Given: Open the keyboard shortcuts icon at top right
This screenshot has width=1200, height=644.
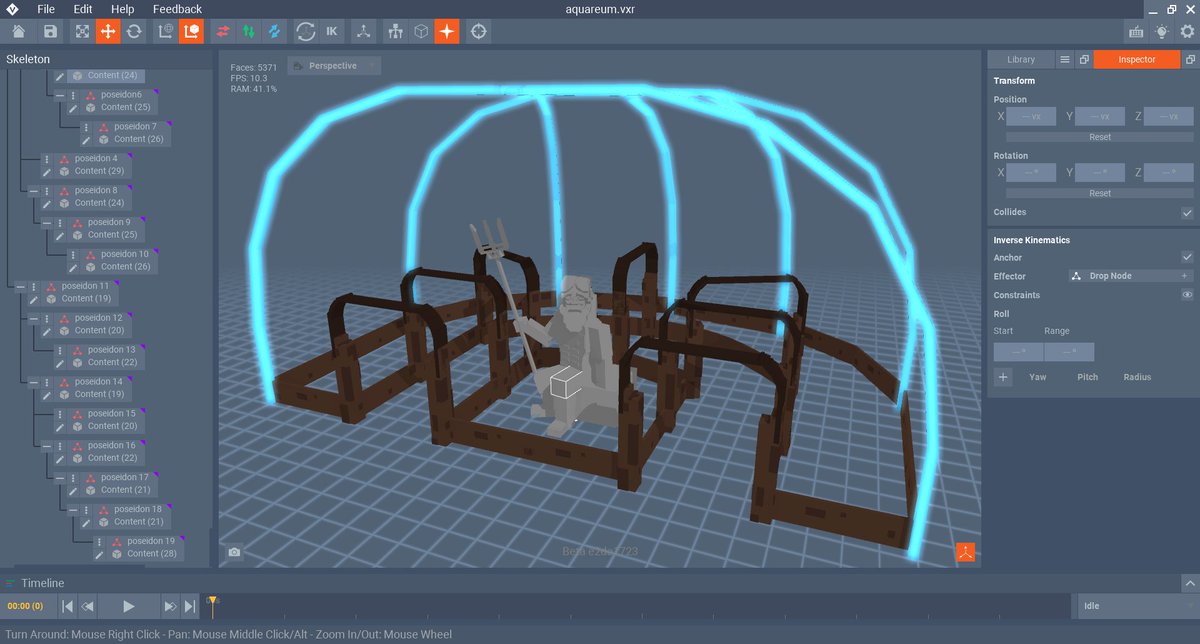Looking at the screenshot, I should [1136, 32].
